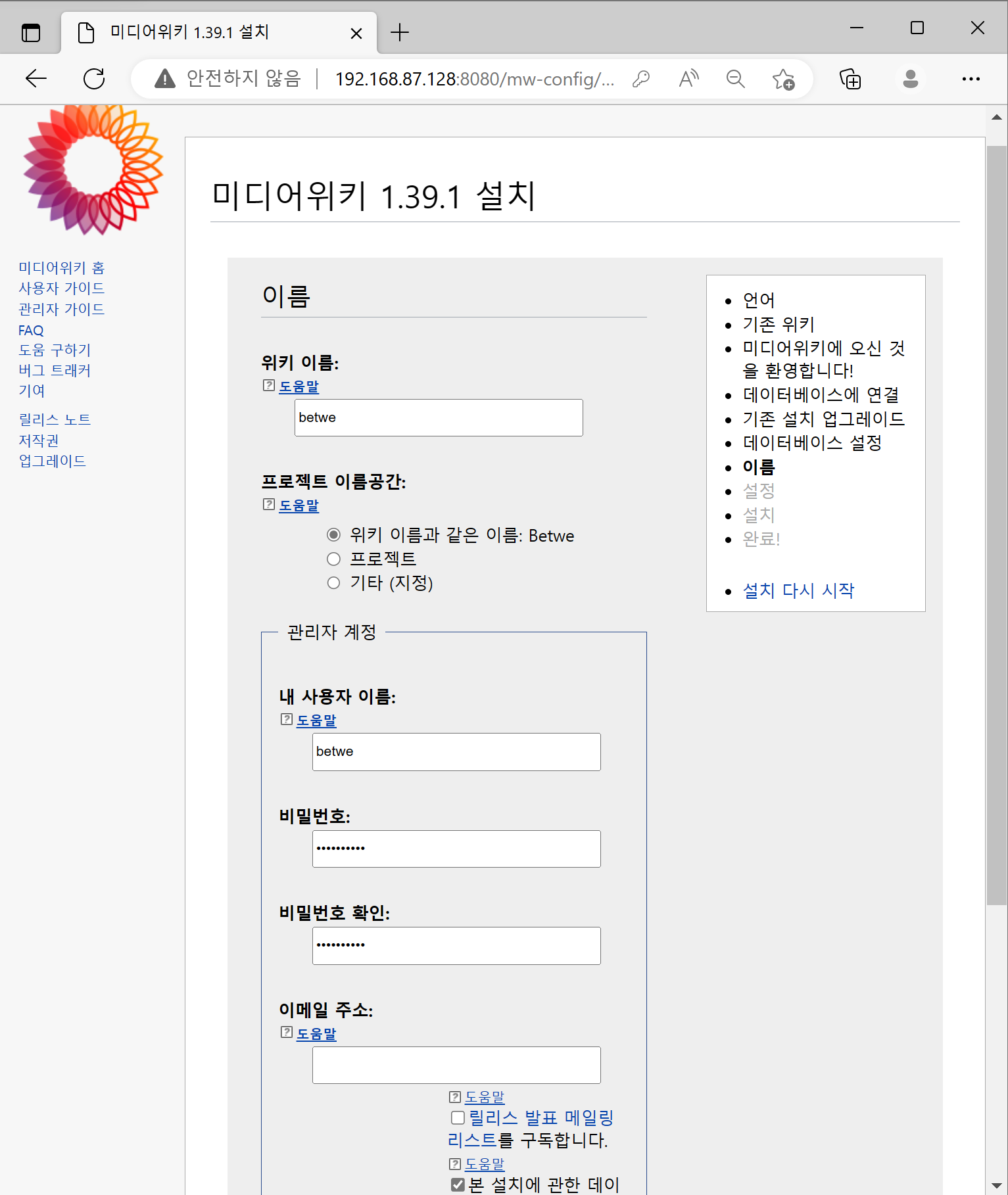Screen dimensions: 1008x1195
Task: Click the help icon beside 이메일 주소 도움말
Action: coord(286,1032)
